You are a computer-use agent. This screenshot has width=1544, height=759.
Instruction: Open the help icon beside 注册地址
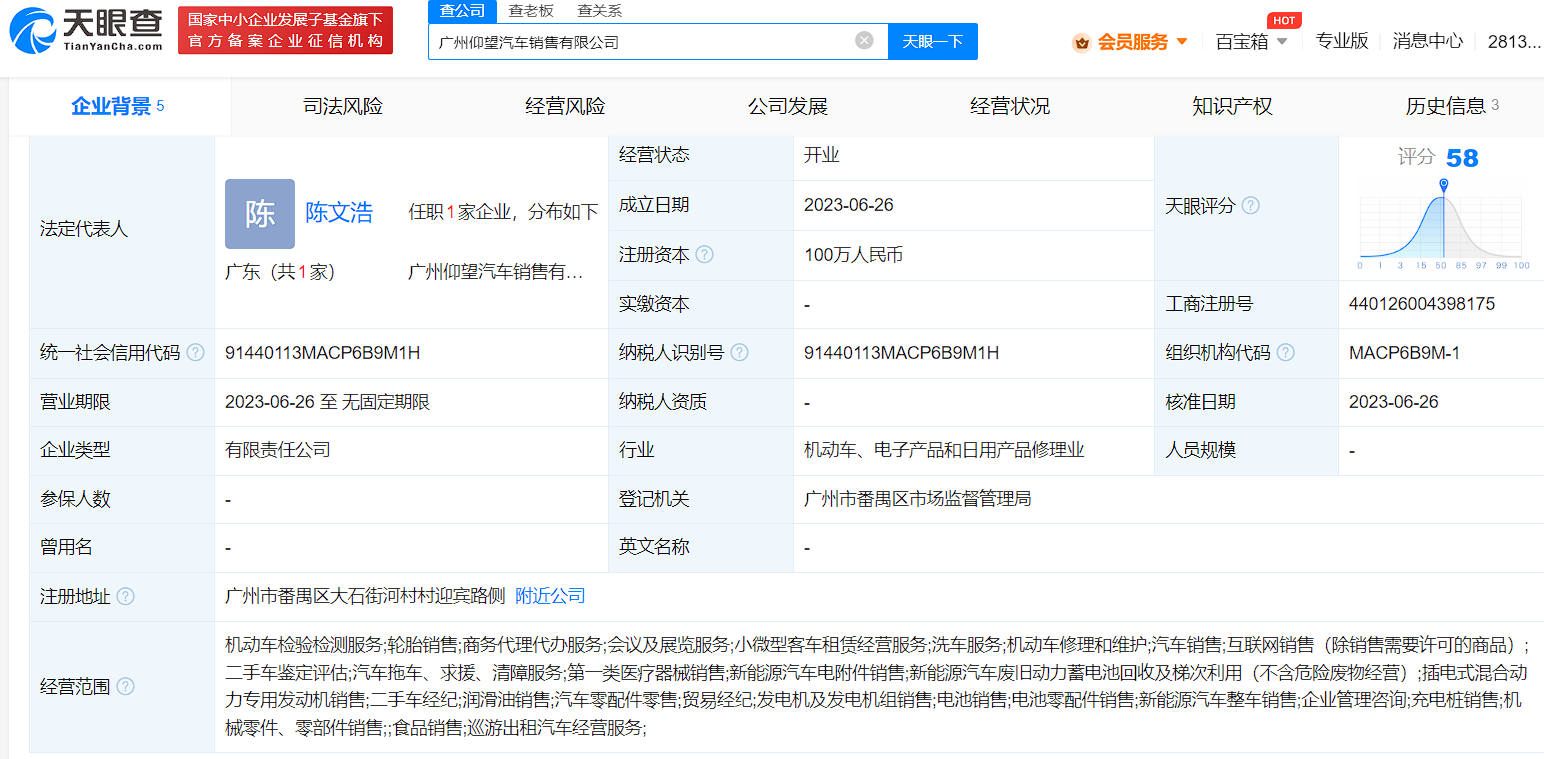[125, 596]
